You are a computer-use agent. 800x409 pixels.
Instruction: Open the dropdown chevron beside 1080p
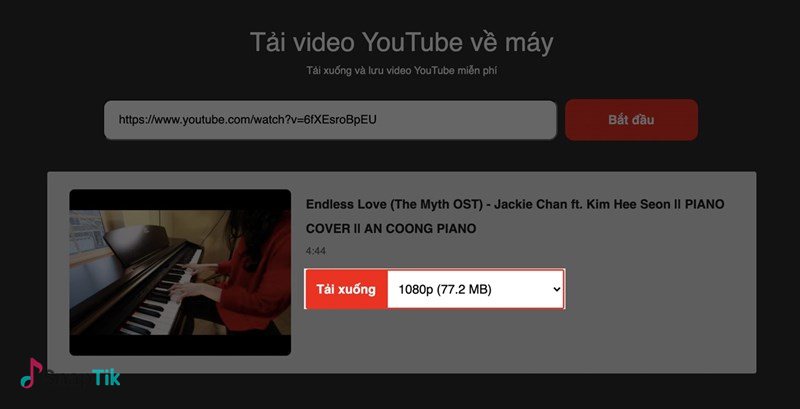[x=556, y=289]
